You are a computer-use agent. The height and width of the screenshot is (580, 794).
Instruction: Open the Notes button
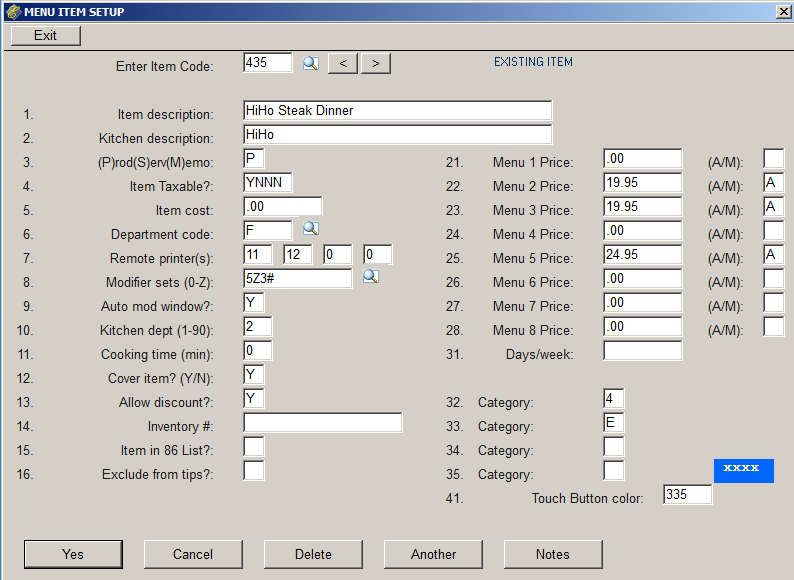(553, 554)
